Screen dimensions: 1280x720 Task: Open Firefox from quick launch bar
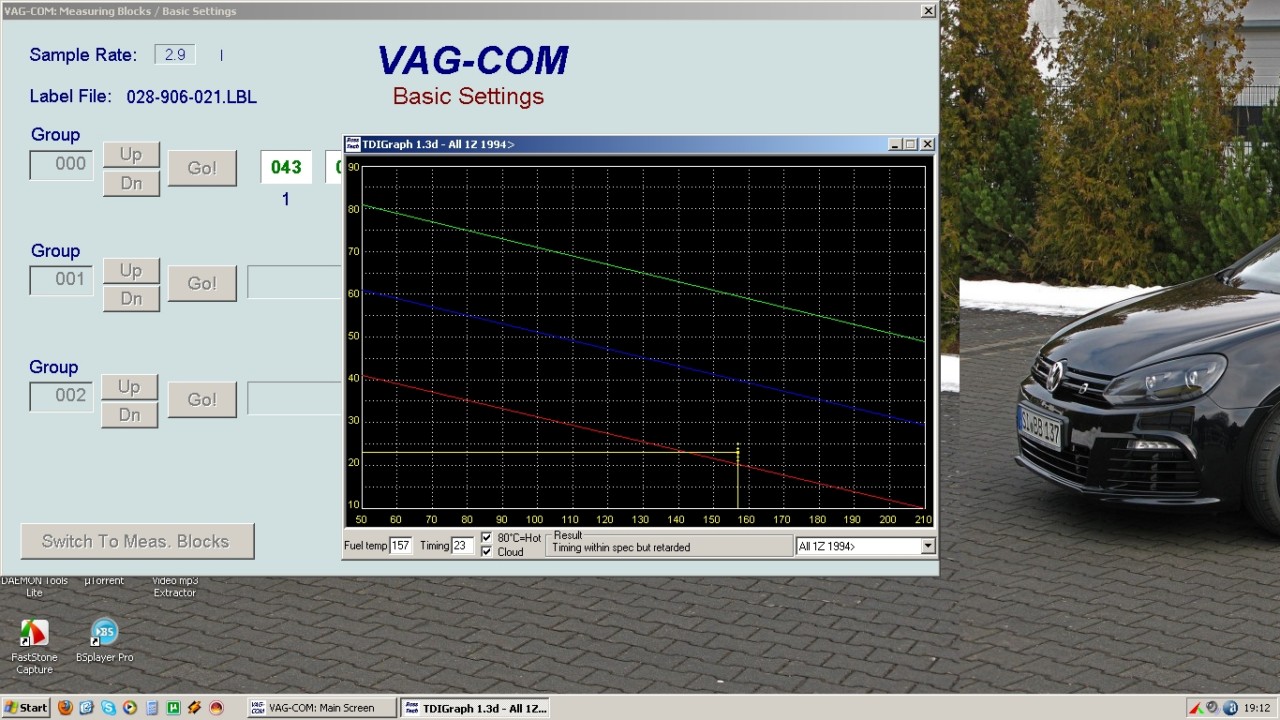click(x=65, y=708)
